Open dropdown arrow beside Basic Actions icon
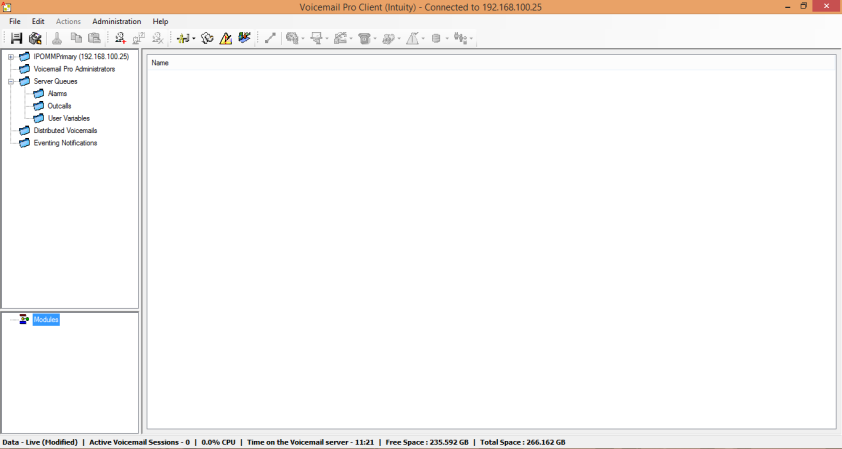The width and height of the screenshot is (842, 449). pyautogui.click(x=303, y=39)
